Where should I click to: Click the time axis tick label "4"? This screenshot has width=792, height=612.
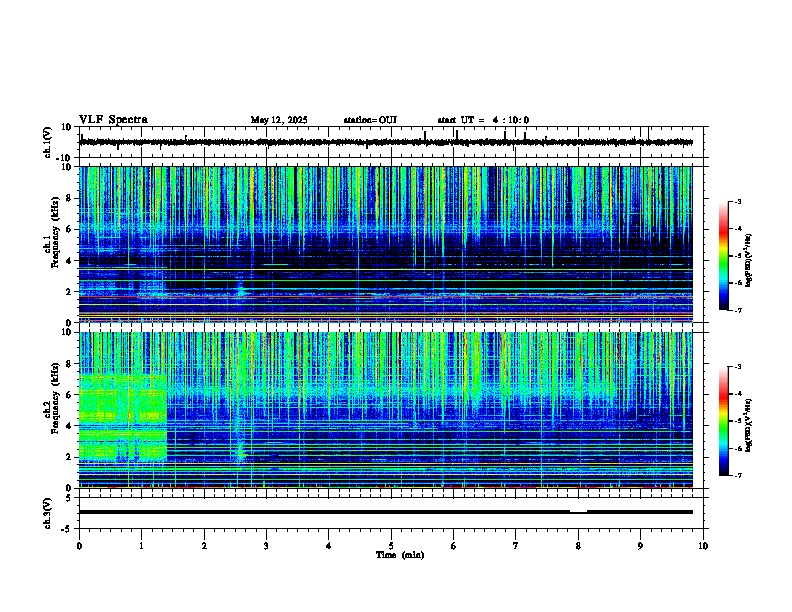click(329, 546)
